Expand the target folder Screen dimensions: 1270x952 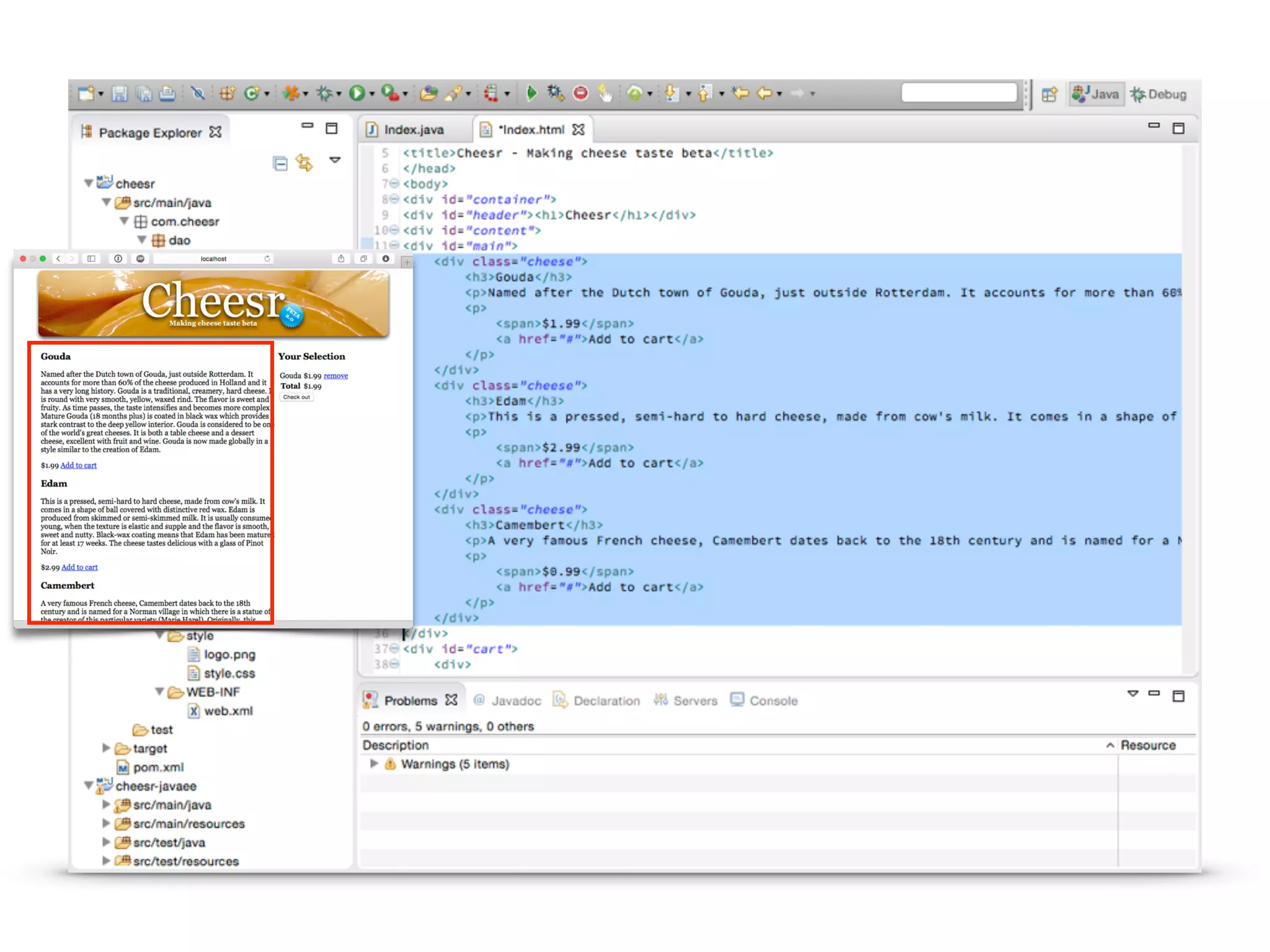(107, 748)
